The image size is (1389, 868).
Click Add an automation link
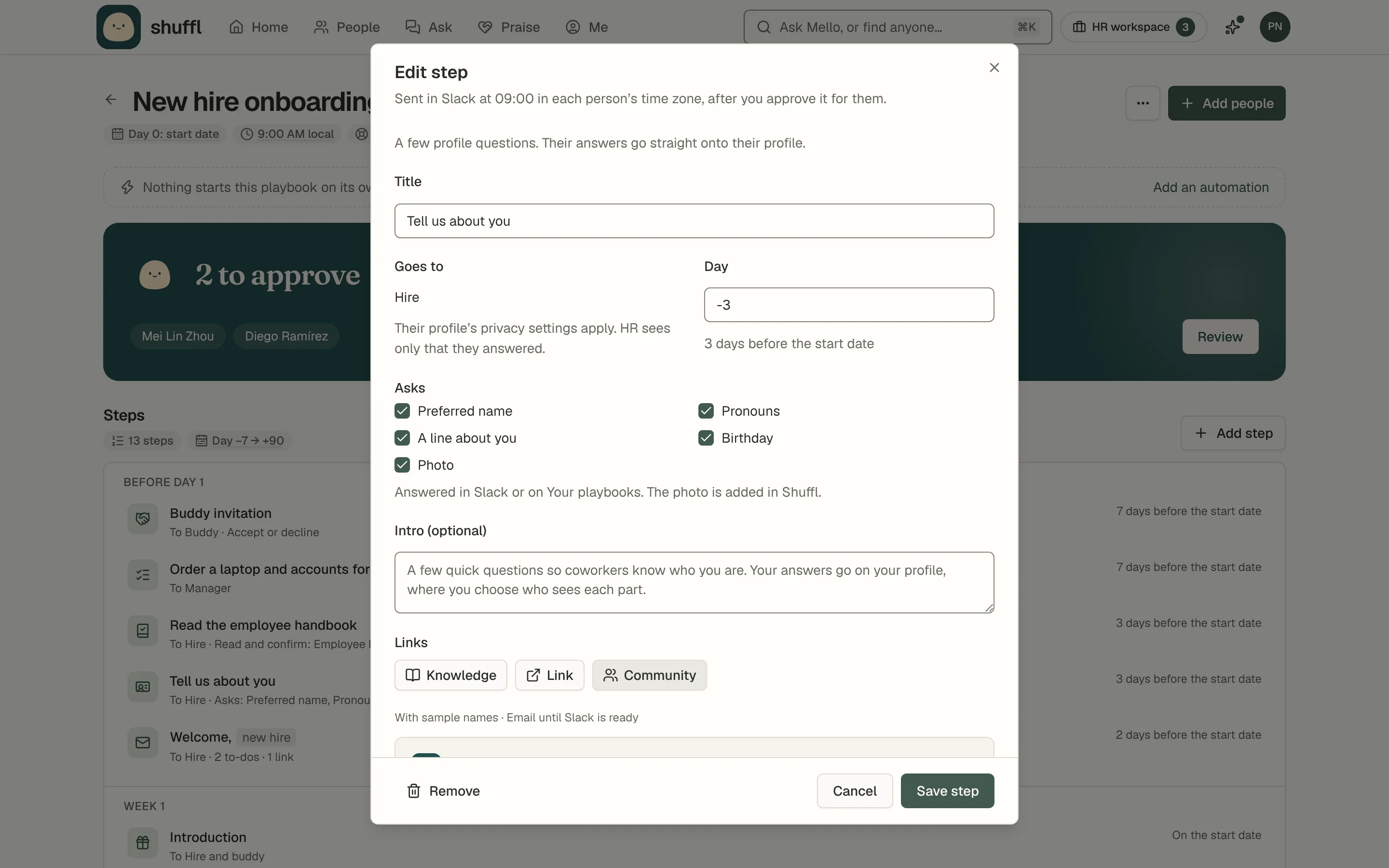(1211, 187)
